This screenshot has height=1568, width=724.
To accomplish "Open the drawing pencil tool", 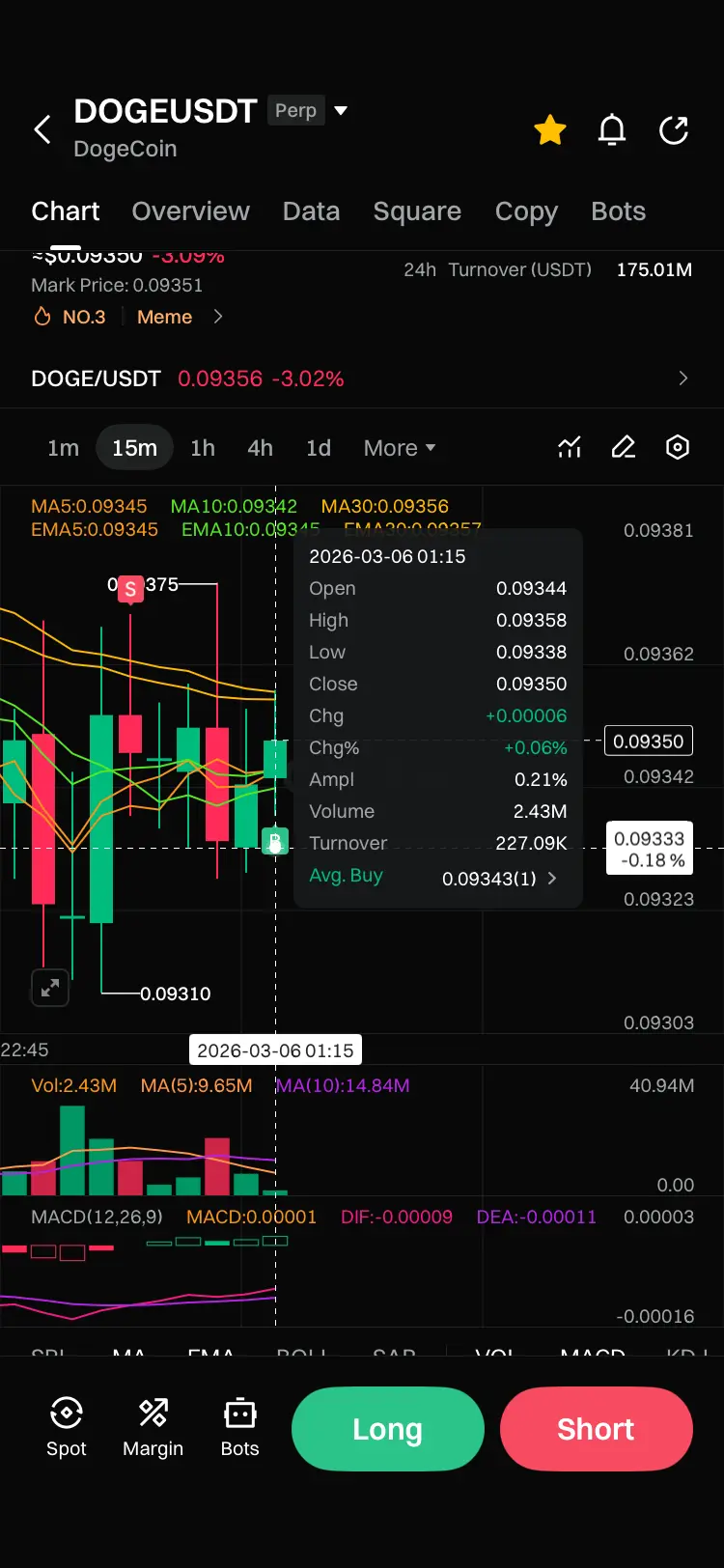I will 624,447.
